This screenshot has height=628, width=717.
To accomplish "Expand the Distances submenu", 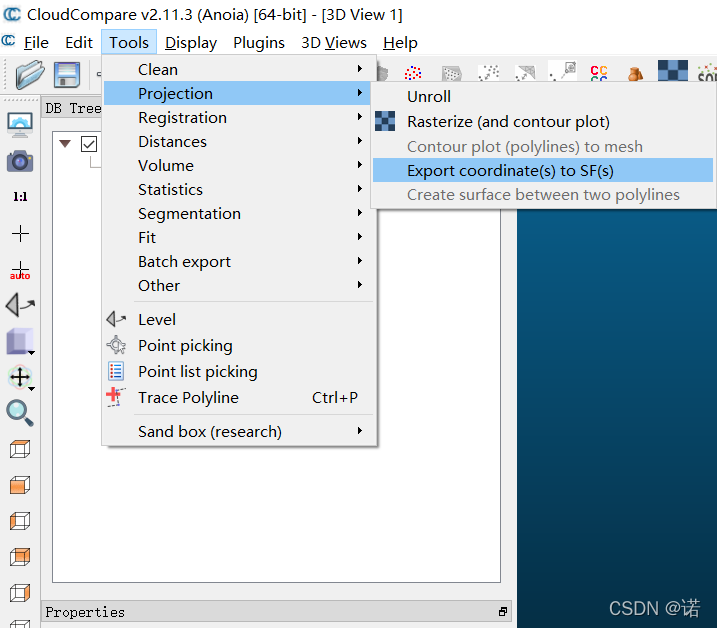I will 239,141.
